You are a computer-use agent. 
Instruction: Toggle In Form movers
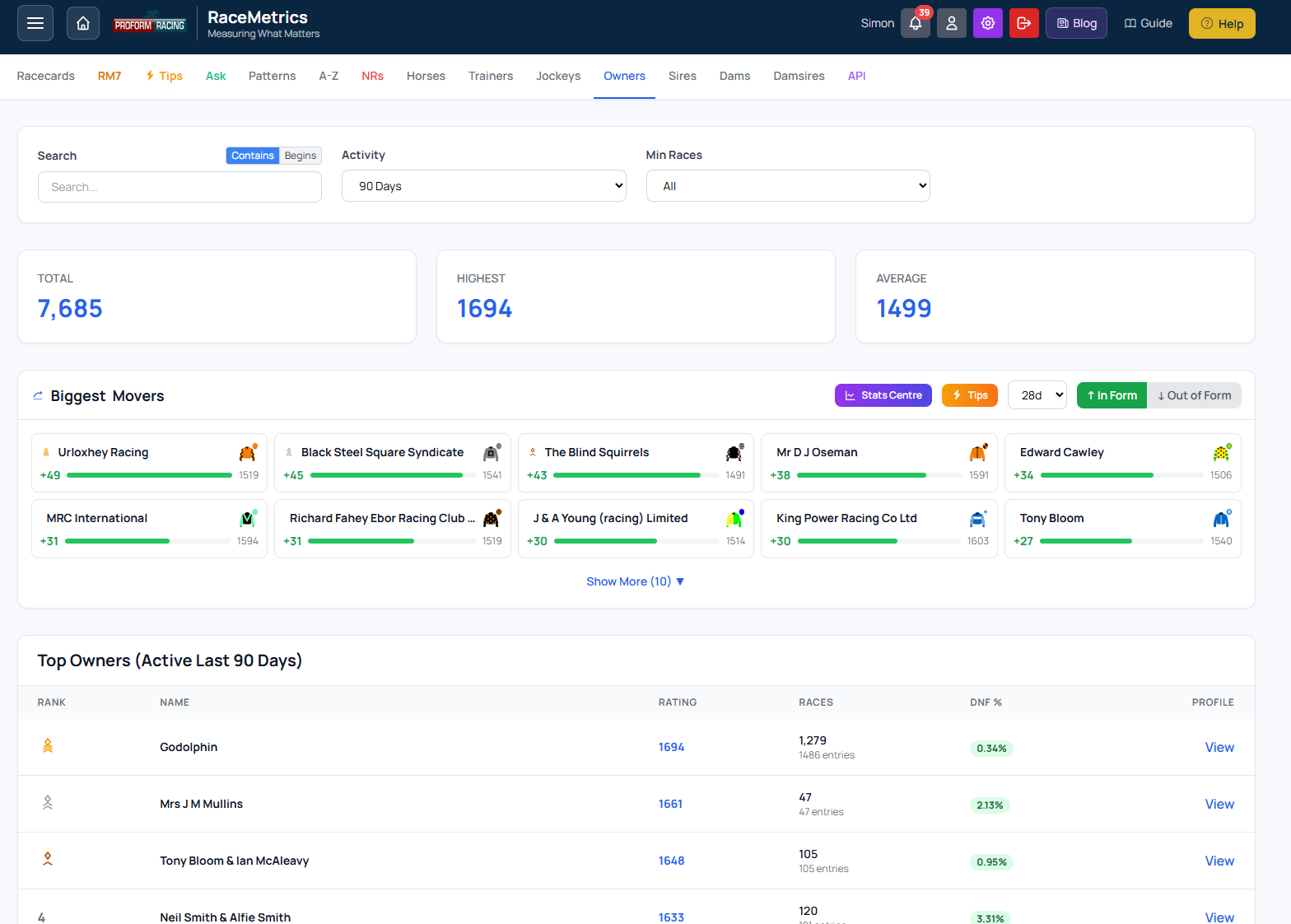tap(1112, 395)
